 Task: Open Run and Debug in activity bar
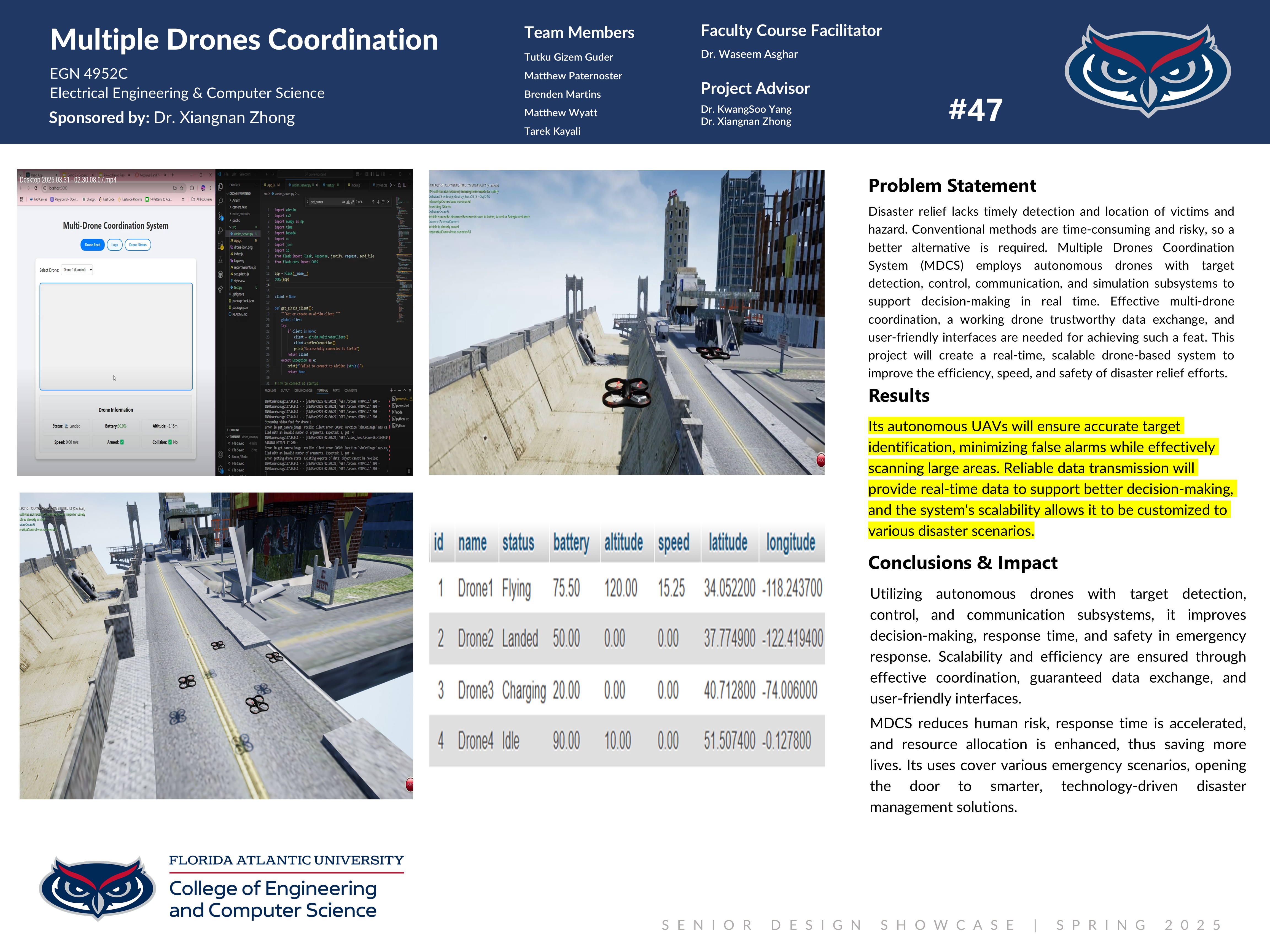click(x=220, y=231)
